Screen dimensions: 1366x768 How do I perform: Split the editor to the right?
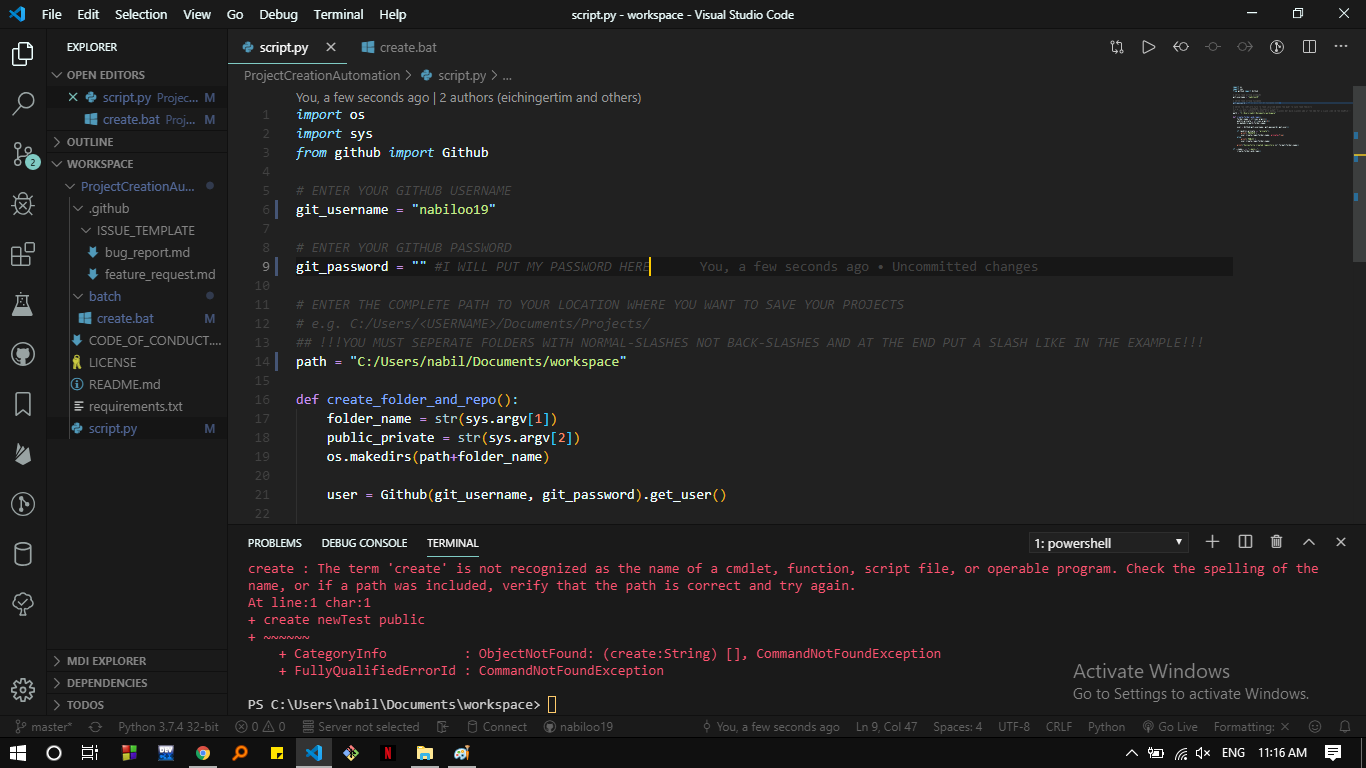point(1309,47)
